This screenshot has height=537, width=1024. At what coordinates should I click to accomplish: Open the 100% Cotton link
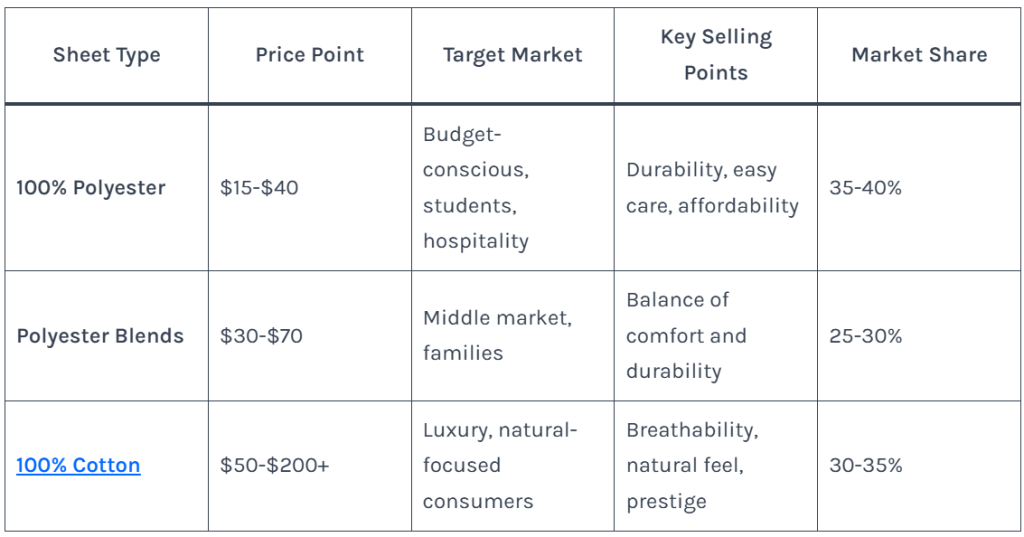point(78,465)
